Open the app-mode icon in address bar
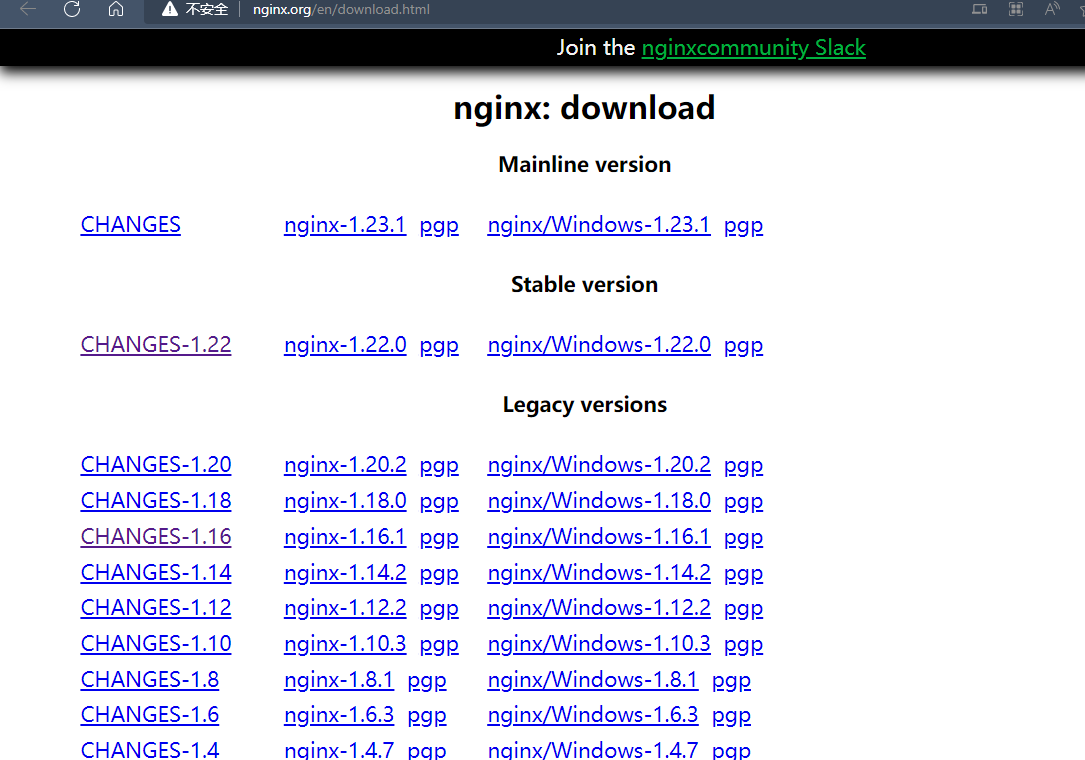1085x760 pixels. tap(979, 9)
